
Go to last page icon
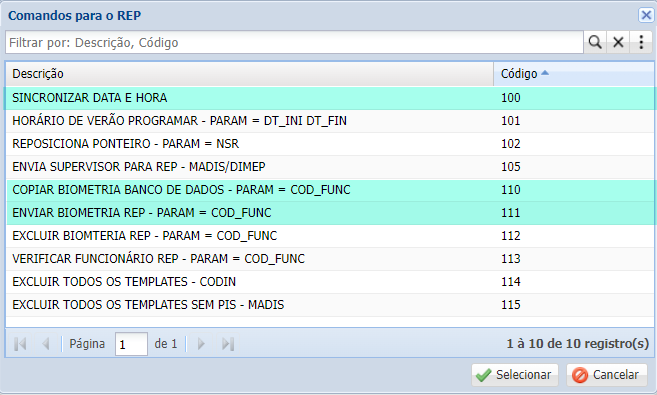(x=228, y=344)
